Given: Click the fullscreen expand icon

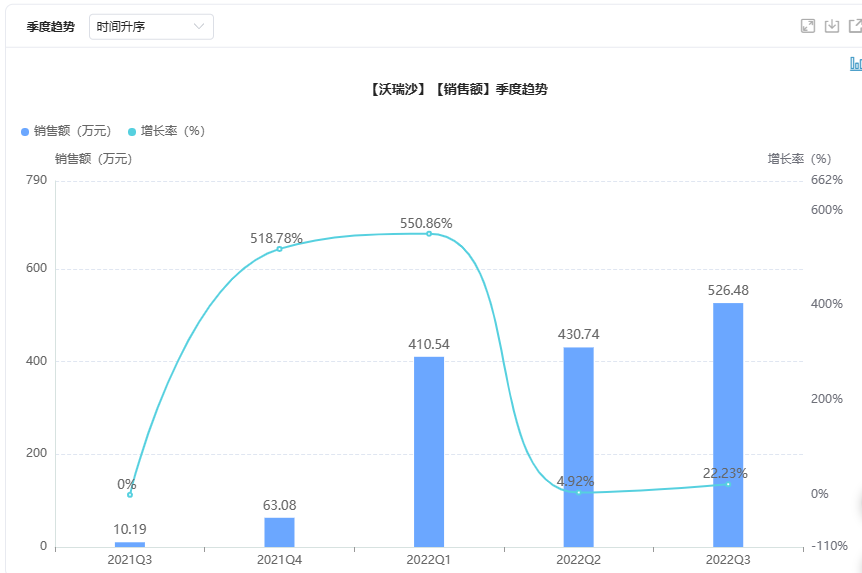Looking at the screenshot, I should pos(808,26).
